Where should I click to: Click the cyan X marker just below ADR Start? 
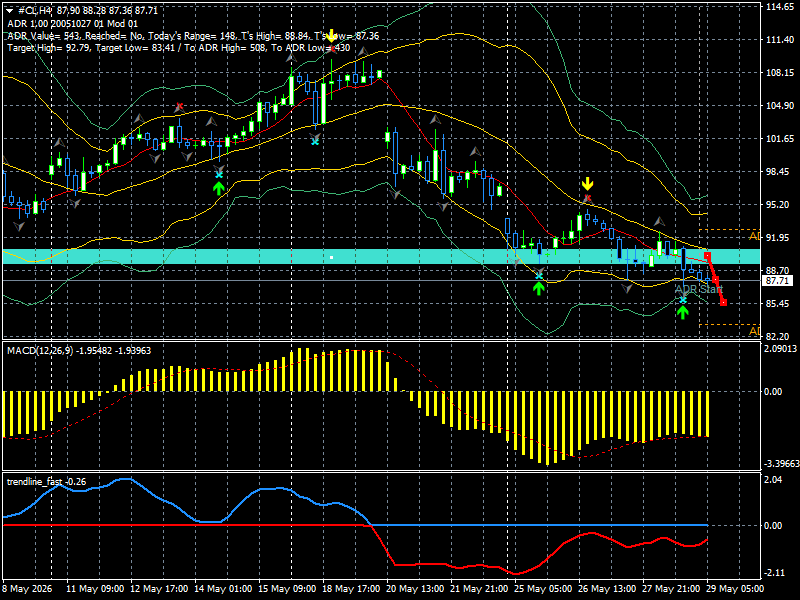[683, 300]
